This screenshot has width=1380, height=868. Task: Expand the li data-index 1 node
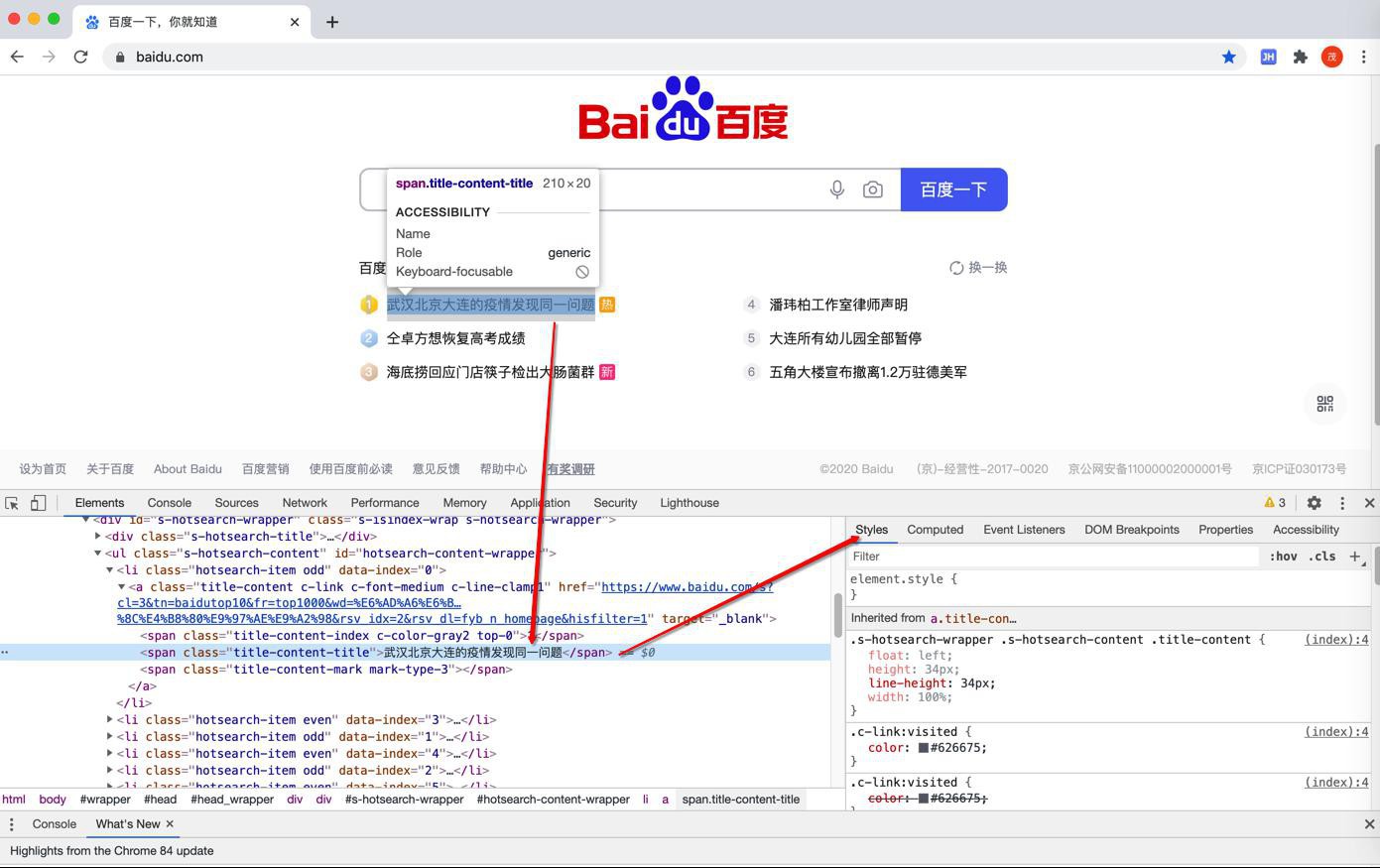[x=110, y=737]
